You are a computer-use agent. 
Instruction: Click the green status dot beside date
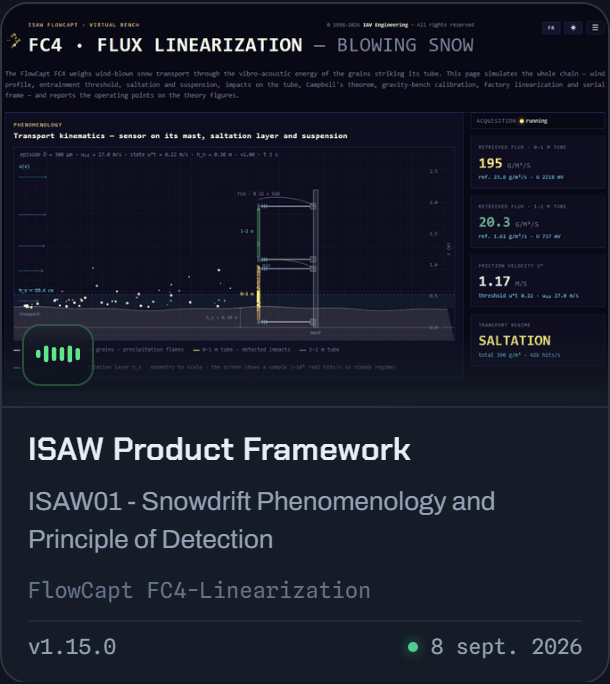click(x=413, y=647)
